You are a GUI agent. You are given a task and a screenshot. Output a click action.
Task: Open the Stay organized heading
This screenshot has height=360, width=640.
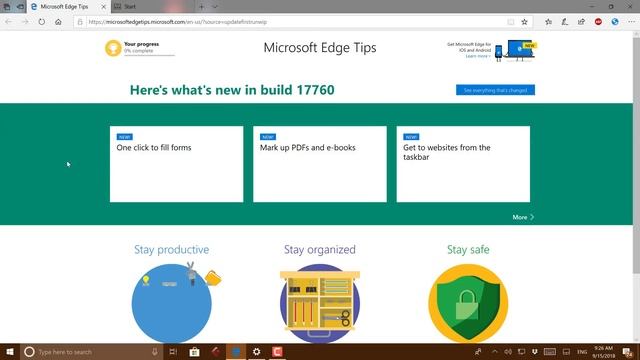[x=320, y=249]
